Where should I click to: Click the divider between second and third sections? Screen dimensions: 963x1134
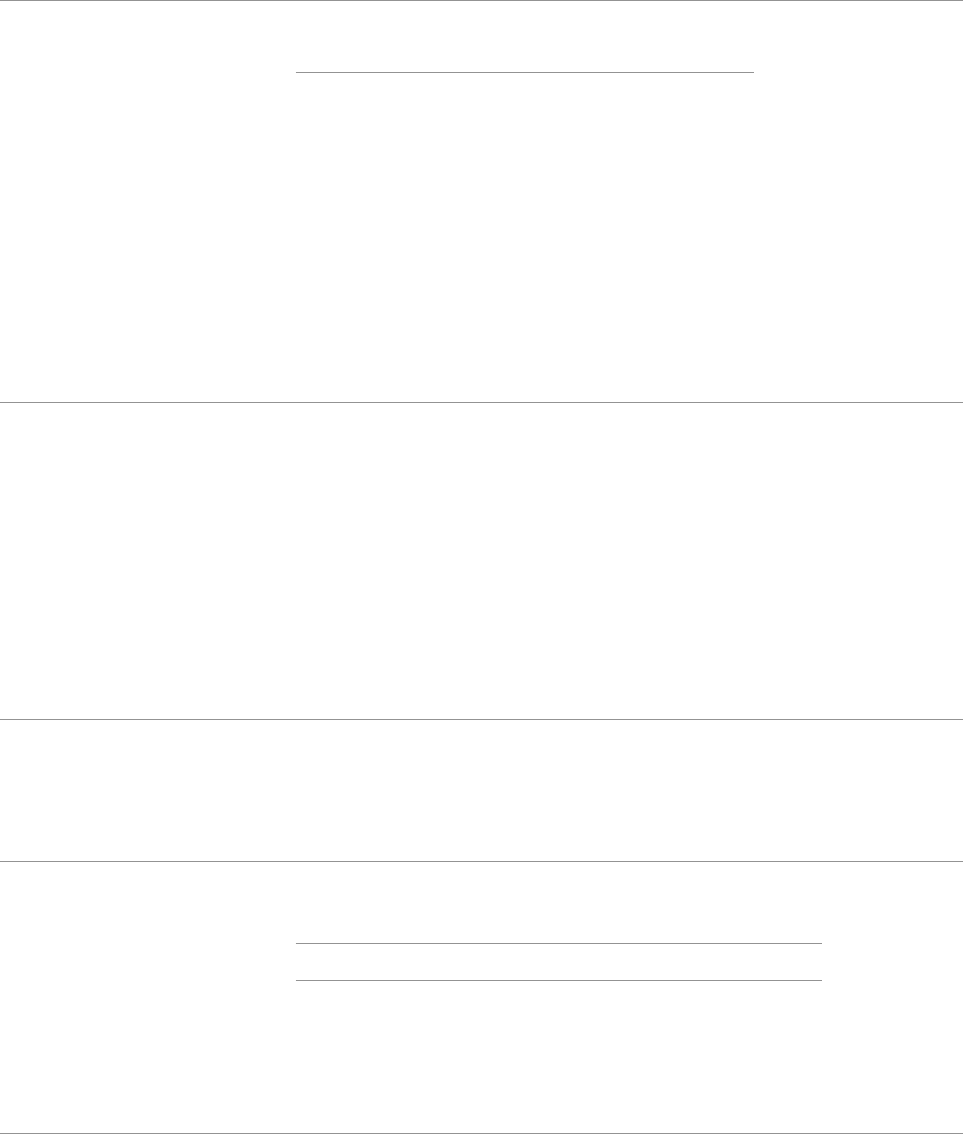click(x=482, y=720)
